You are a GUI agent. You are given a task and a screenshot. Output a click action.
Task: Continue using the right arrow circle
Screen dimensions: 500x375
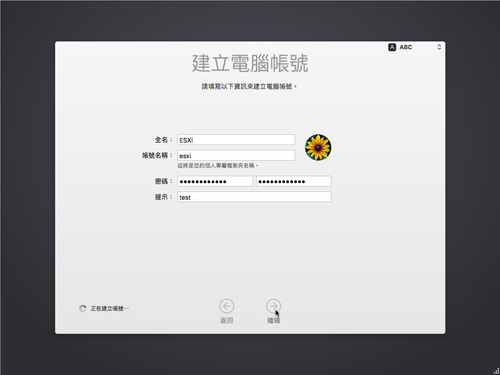click(273, 306)
